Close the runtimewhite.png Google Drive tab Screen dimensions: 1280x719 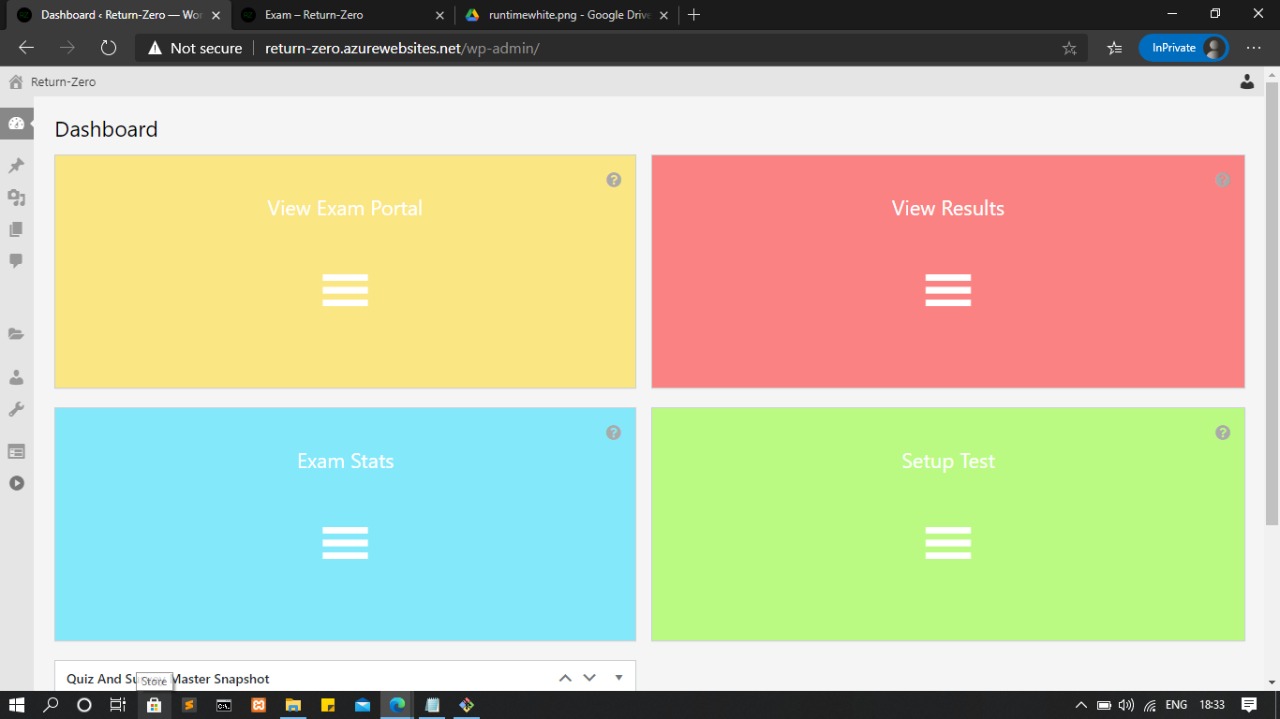[x=663, y=15]
